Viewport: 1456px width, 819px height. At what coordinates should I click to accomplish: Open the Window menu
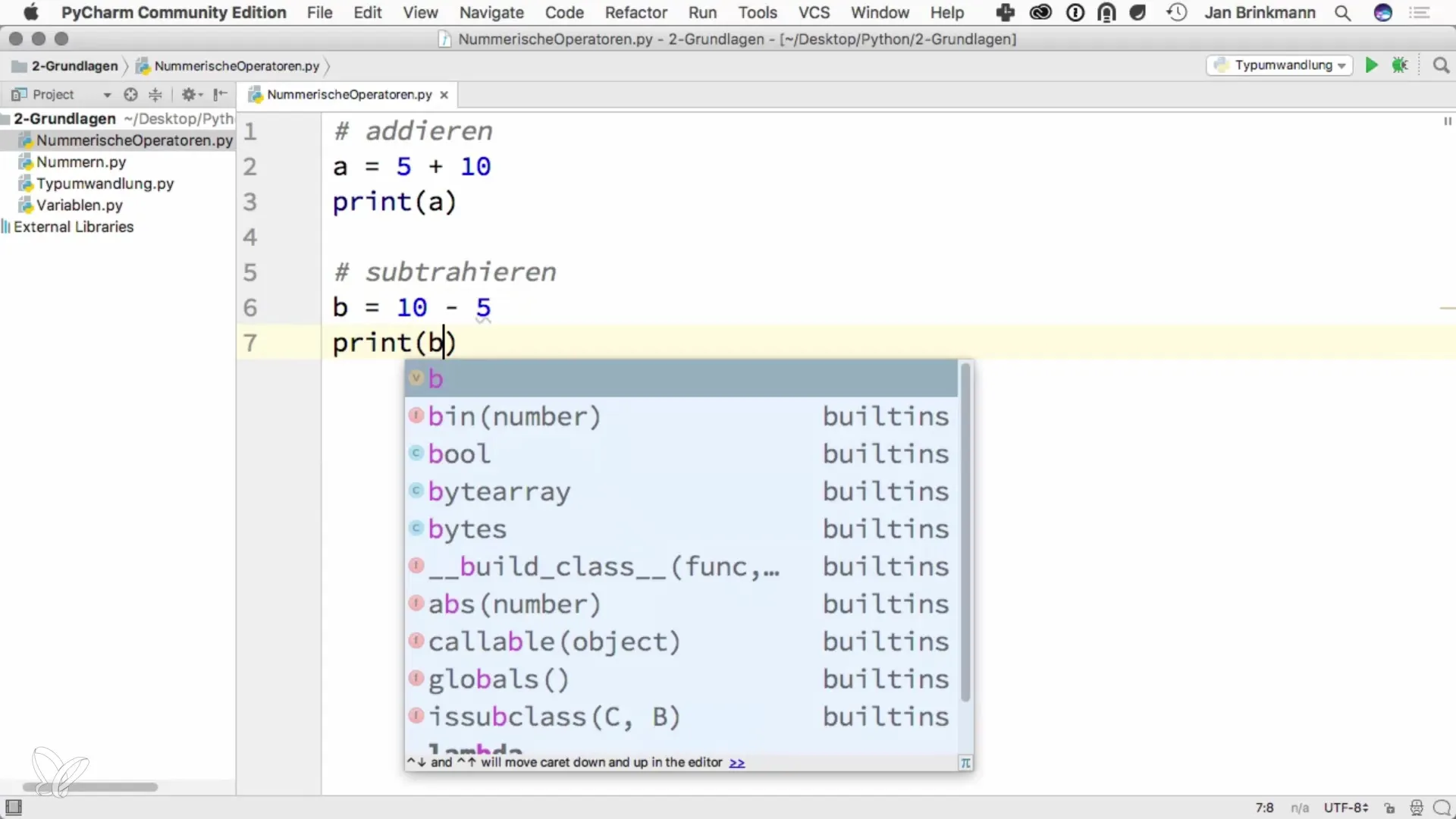pos(880,12)
